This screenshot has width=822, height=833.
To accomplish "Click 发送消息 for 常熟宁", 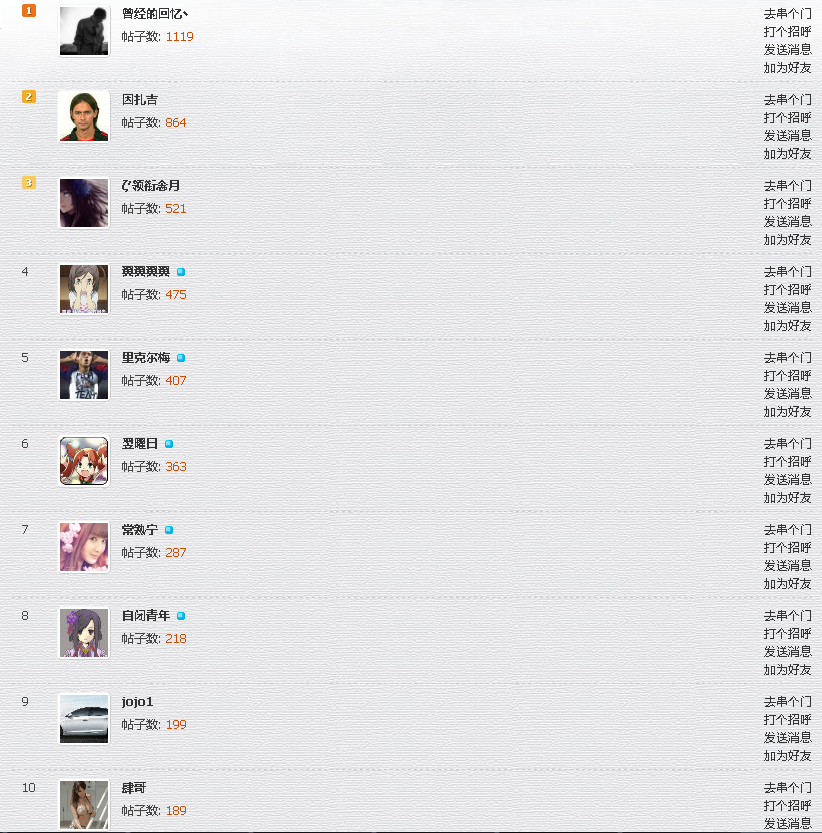I will pyautogui.click(x=787, y=566).
